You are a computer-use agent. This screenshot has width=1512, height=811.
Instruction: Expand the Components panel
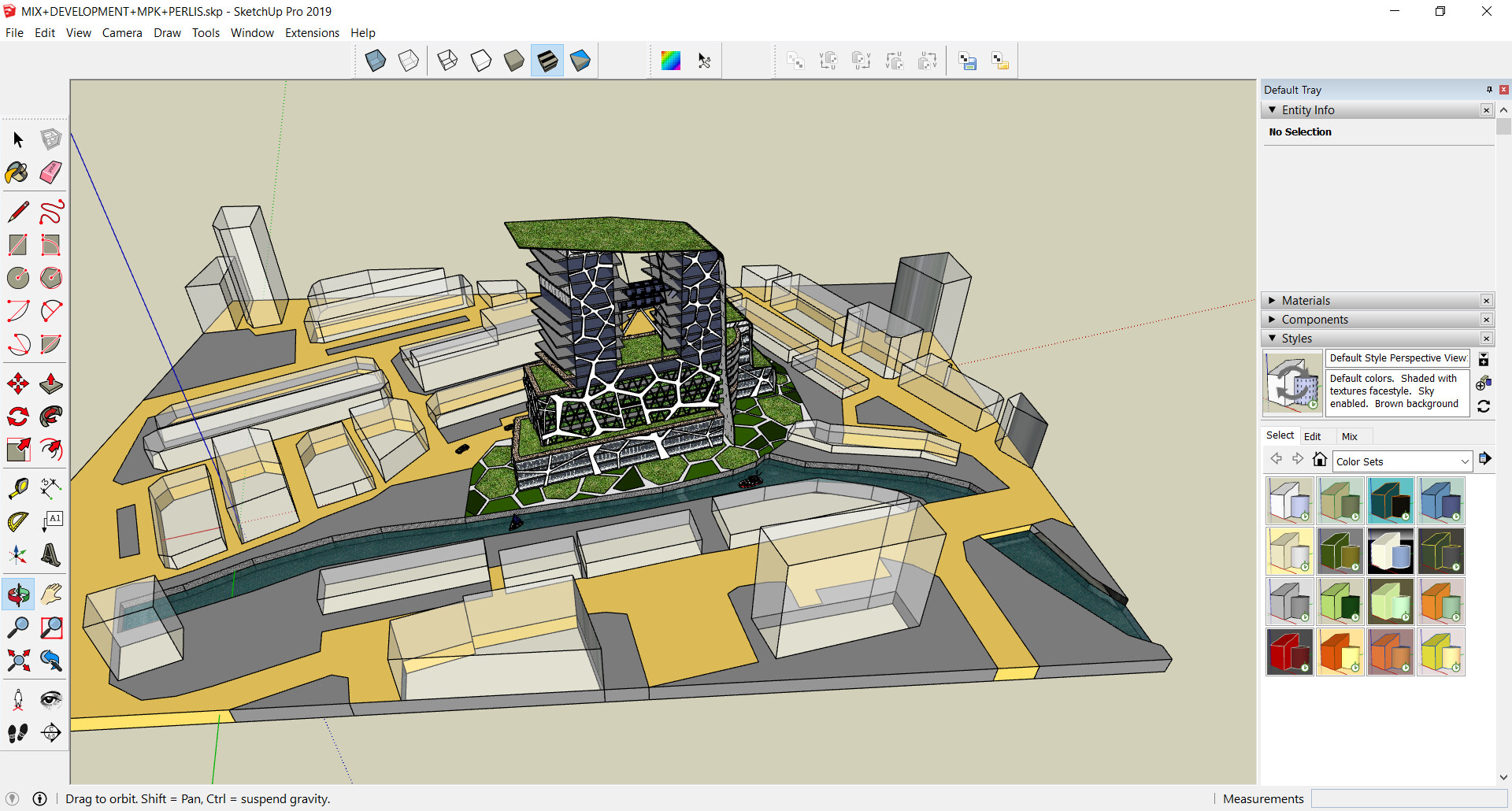(1314, 320)
